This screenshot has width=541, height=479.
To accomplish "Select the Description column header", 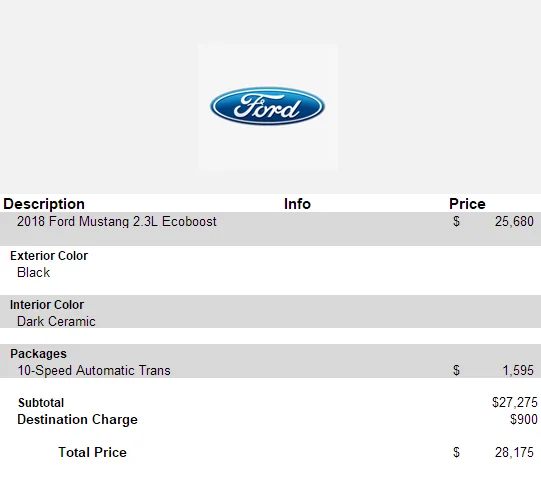I will coord(44,204).
